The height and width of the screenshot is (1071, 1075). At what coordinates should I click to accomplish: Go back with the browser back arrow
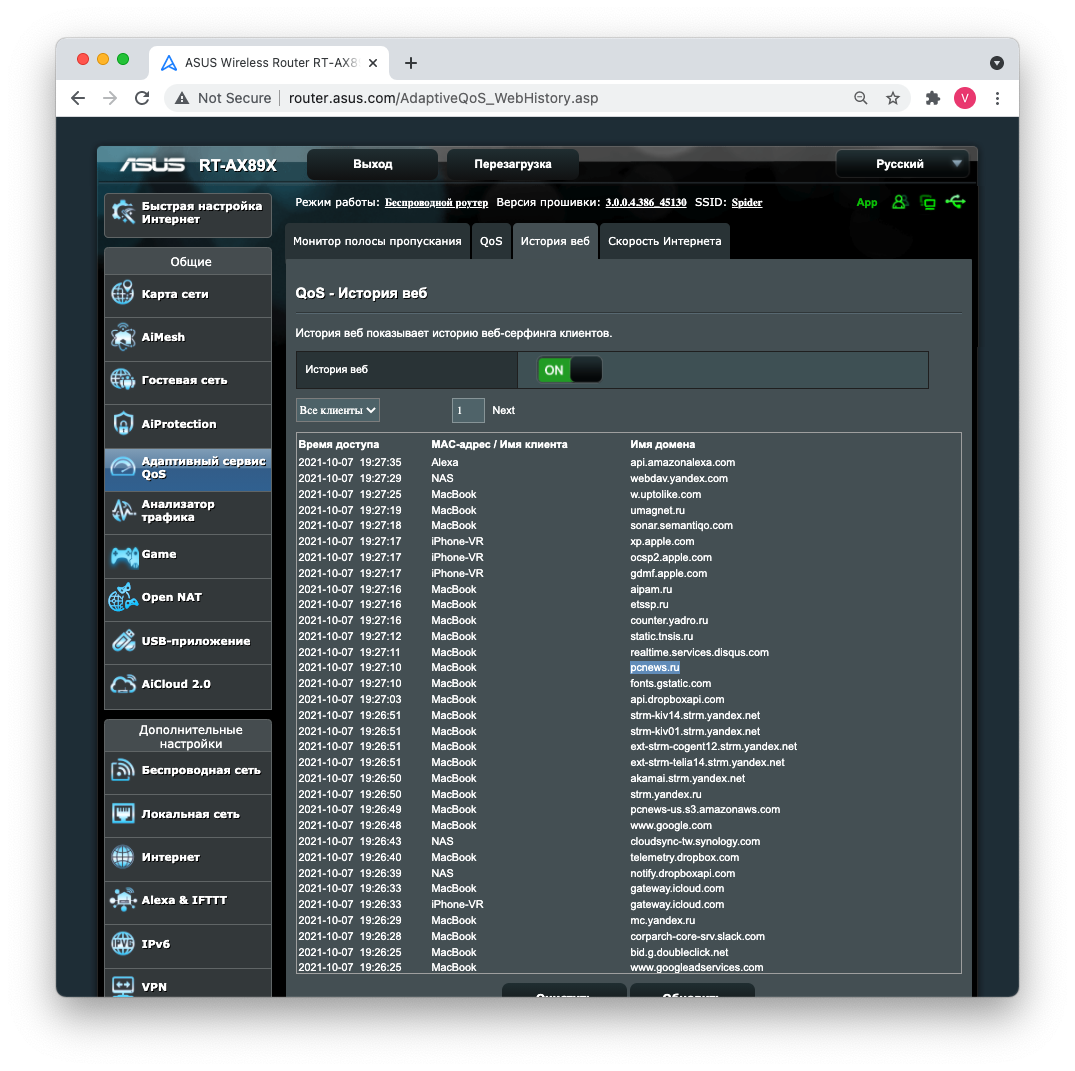coord(78,98)
